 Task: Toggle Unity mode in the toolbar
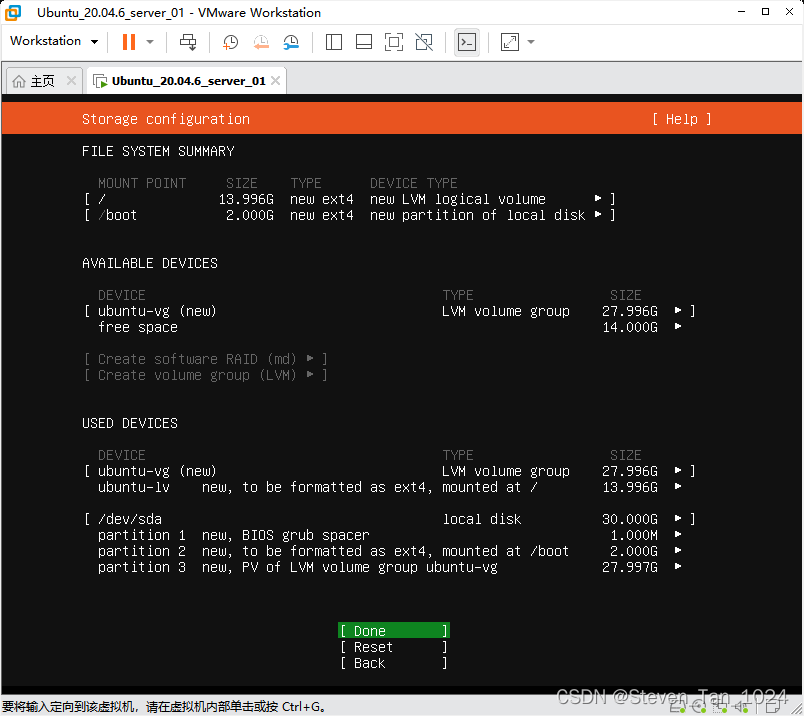[424, 42]
